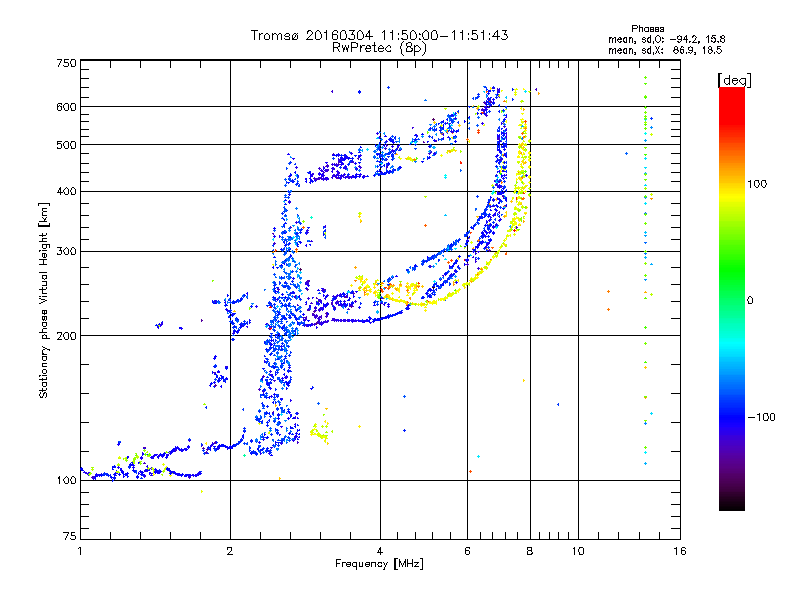
Task: Click the 'Frequency [MHz]' axis label
Action: pos(379,564)
